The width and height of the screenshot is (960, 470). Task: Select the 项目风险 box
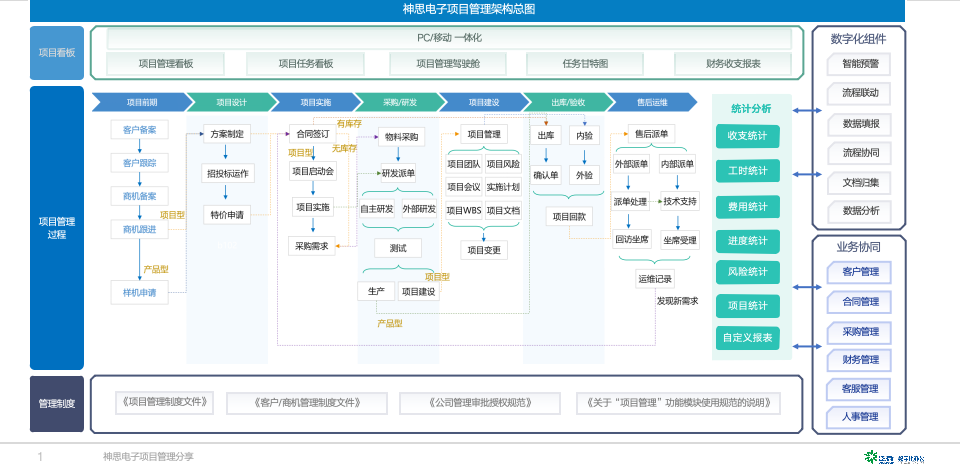point(503,164)
